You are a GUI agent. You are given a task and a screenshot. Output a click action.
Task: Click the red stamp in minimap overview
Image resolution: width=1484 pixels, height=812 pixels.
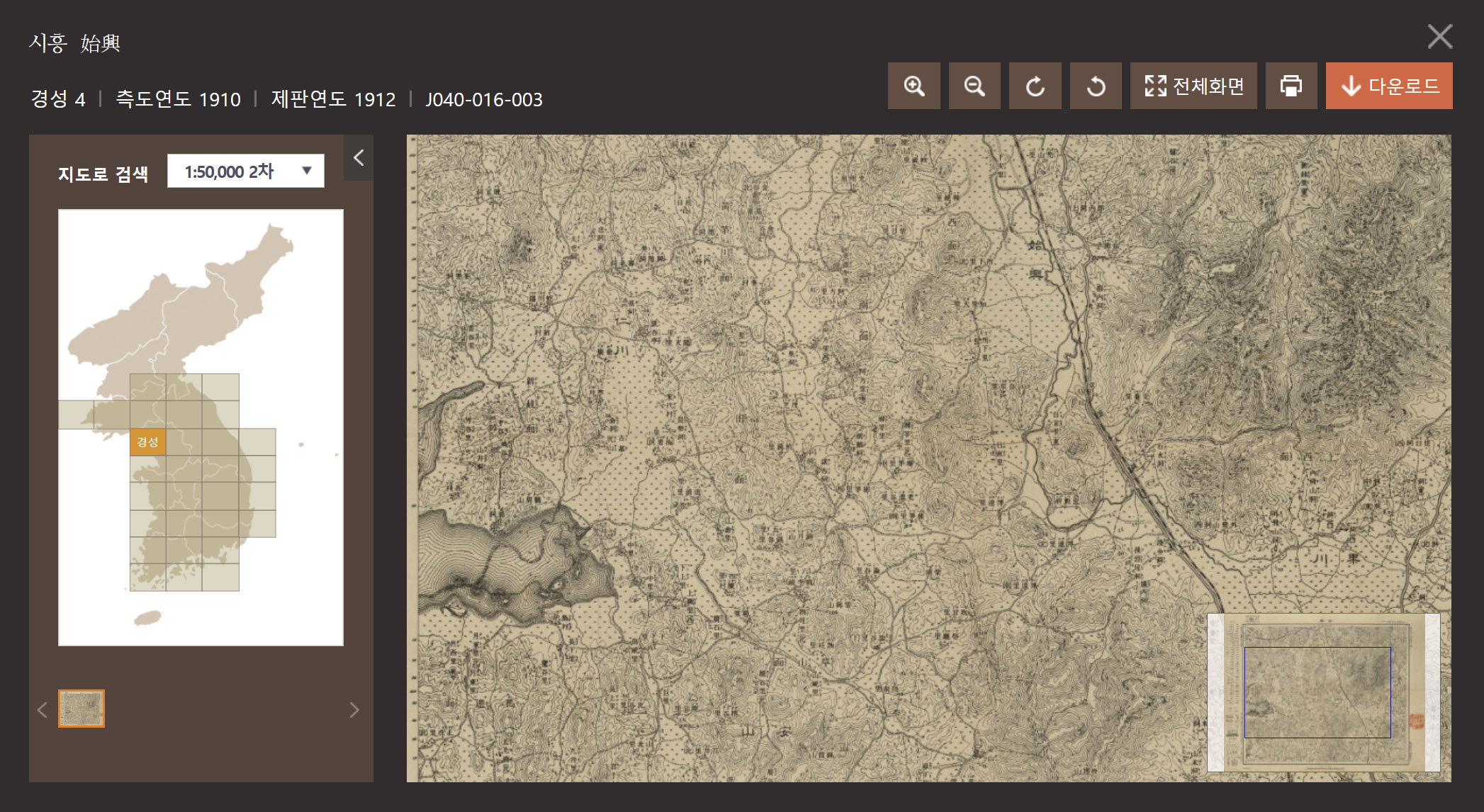click(1416, 721)
